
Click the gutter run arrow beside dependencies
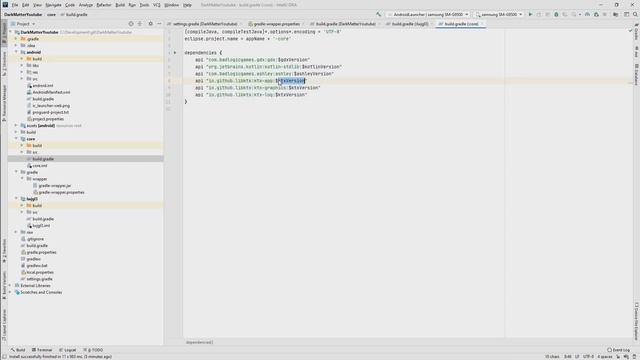click(175, 53)
